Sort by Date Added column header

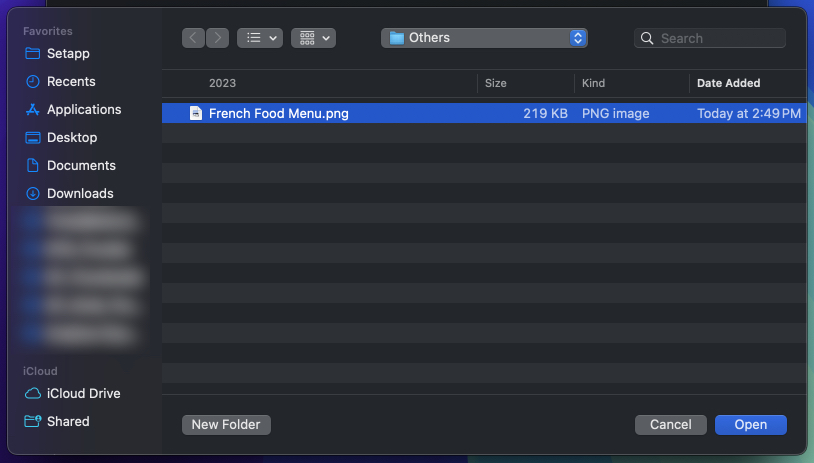[728, 83]
